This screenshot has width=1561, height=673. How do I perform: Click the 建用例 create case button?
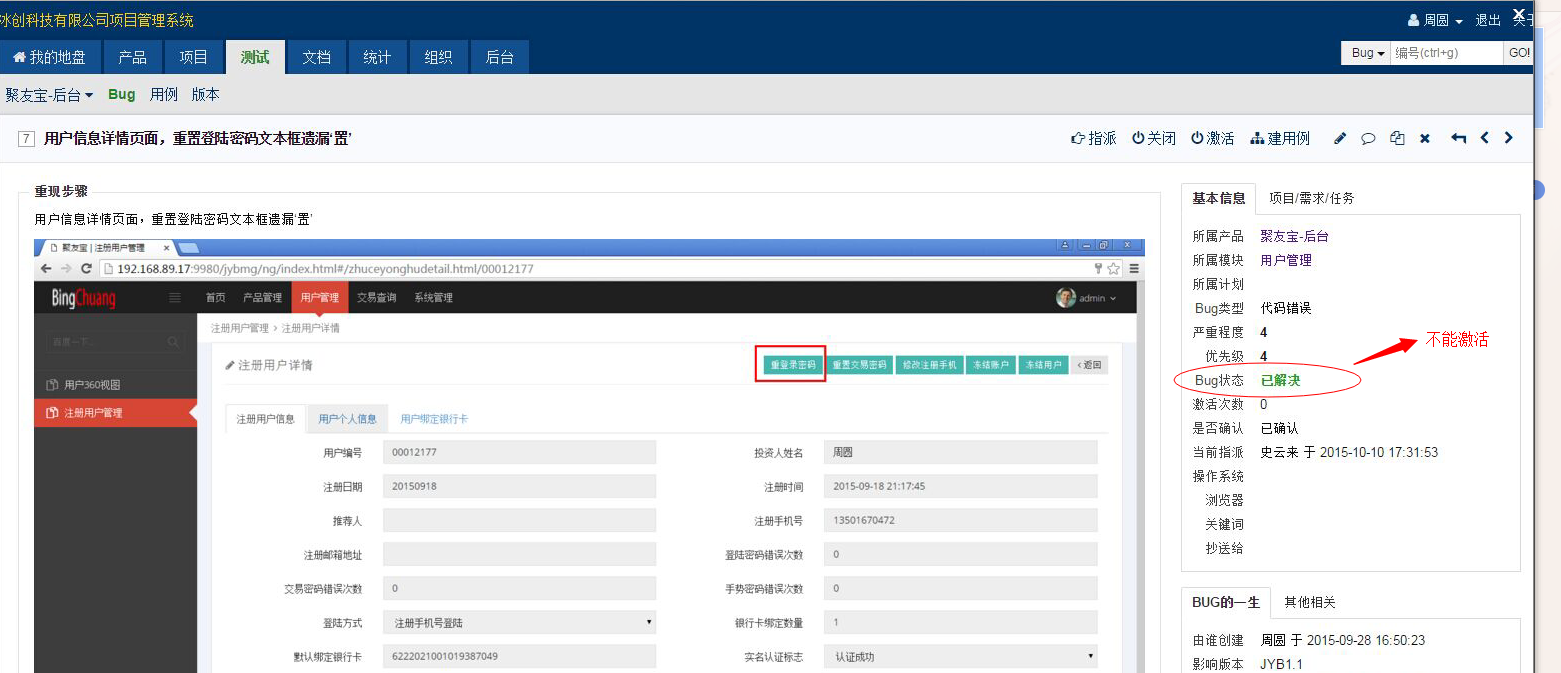point(1280,139)
